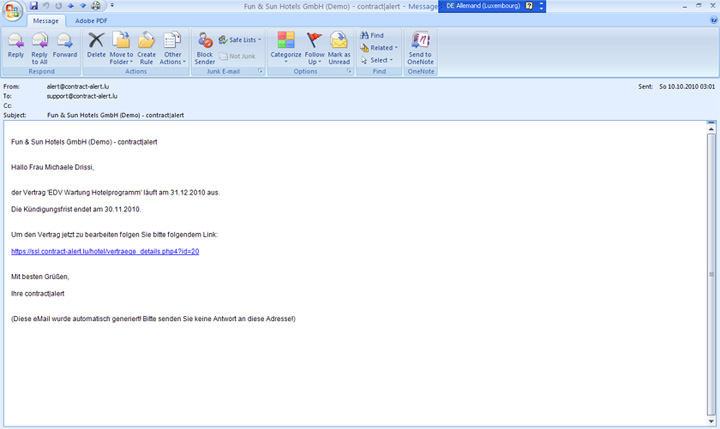Expand Follow Up flag dropdown
The width and height of the screenshot is (720, 429).
pos(314,47)
